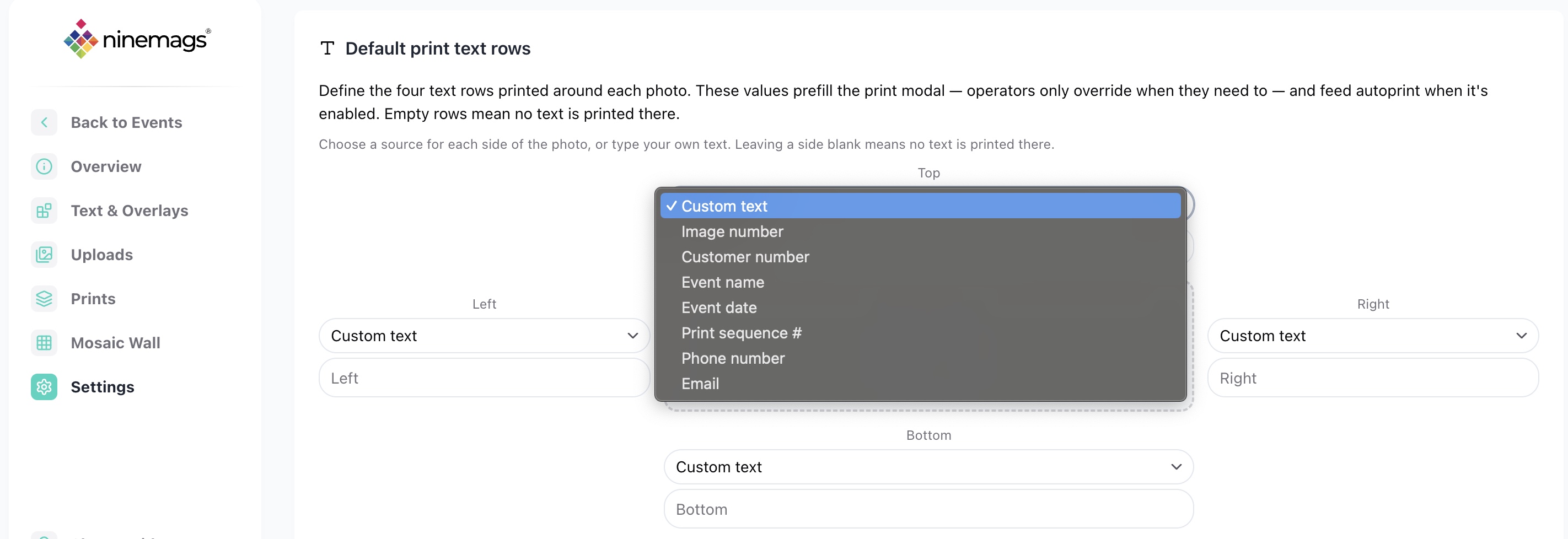Go to Mosaic Wall

tap(116, 343)
